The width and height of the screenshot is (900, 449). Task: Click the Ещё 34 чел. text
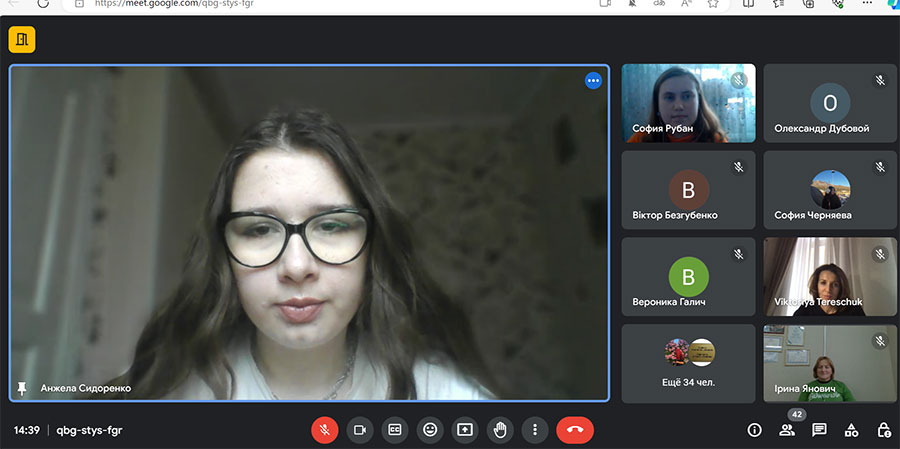(688, 382)
